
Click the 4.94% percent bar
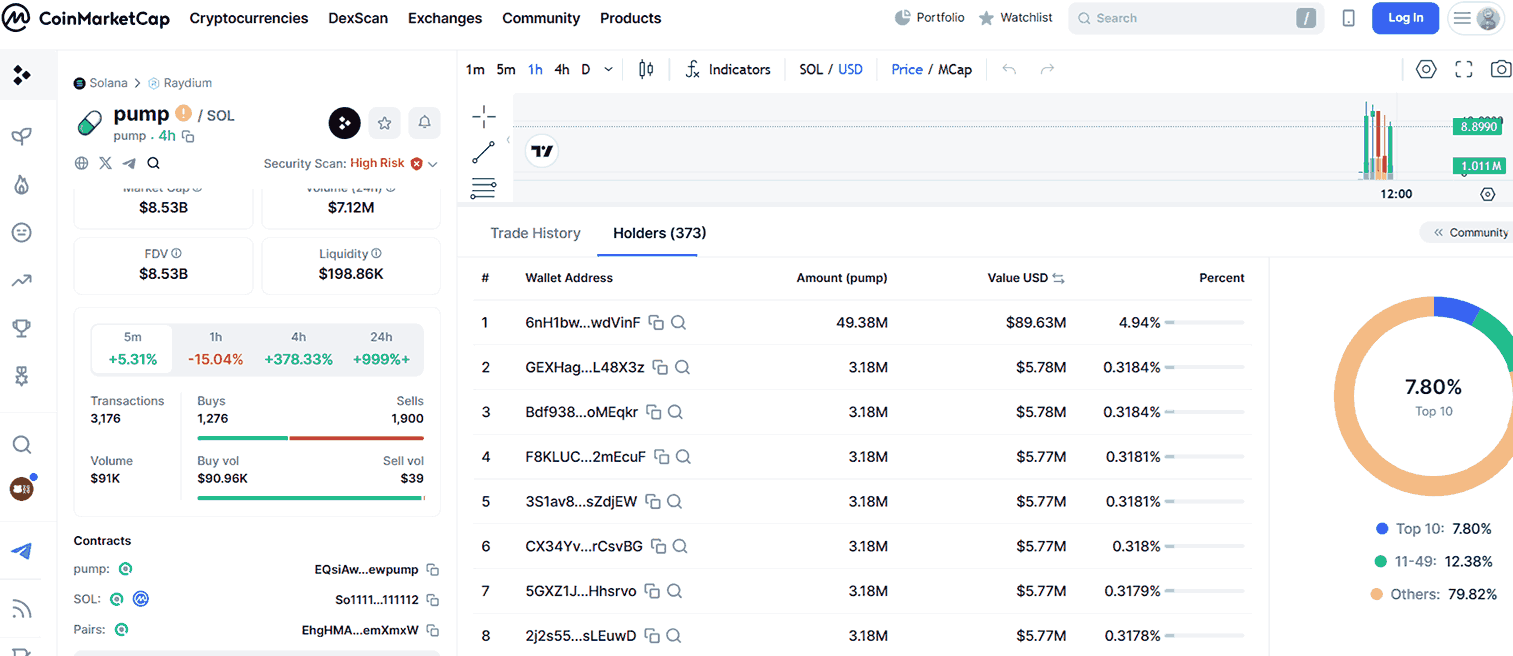click(x=1204, y=322)
